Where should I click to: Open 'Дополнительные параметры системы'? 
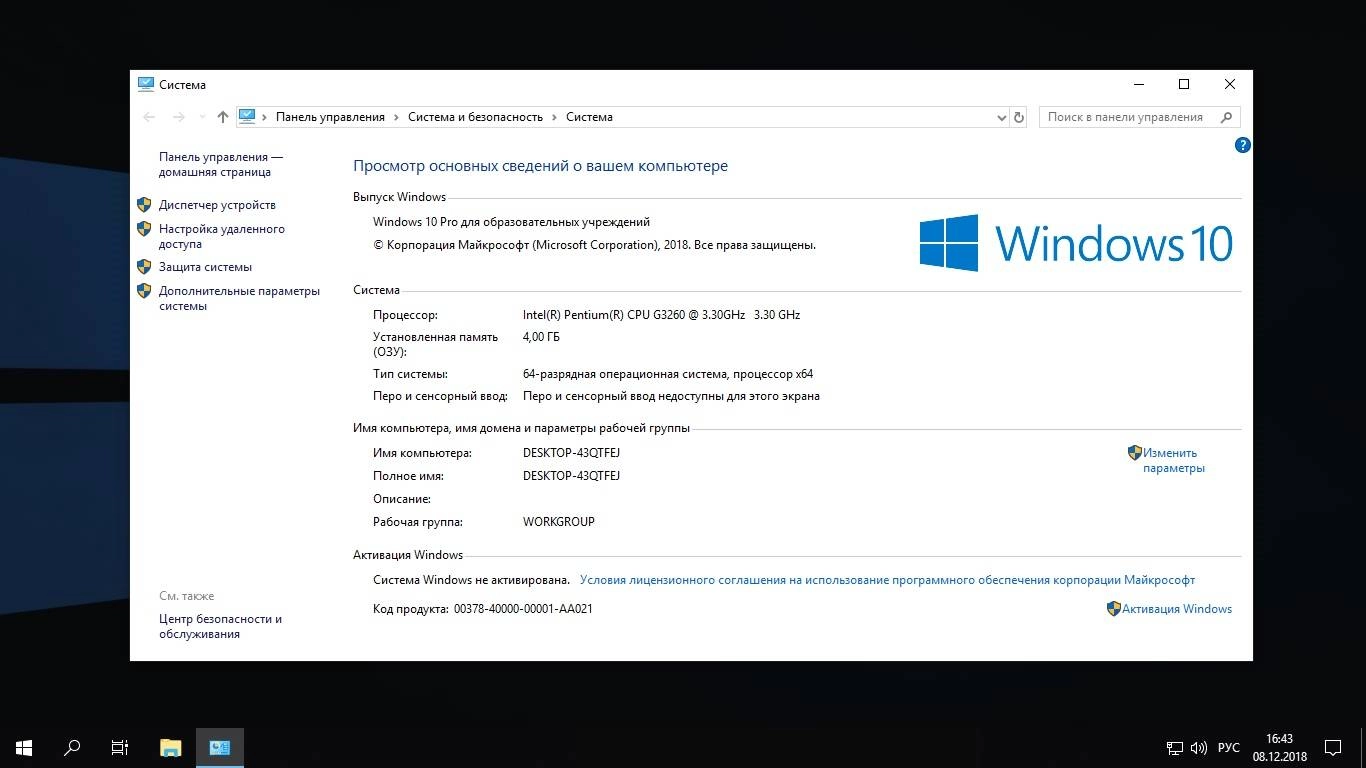pos(239,298)
